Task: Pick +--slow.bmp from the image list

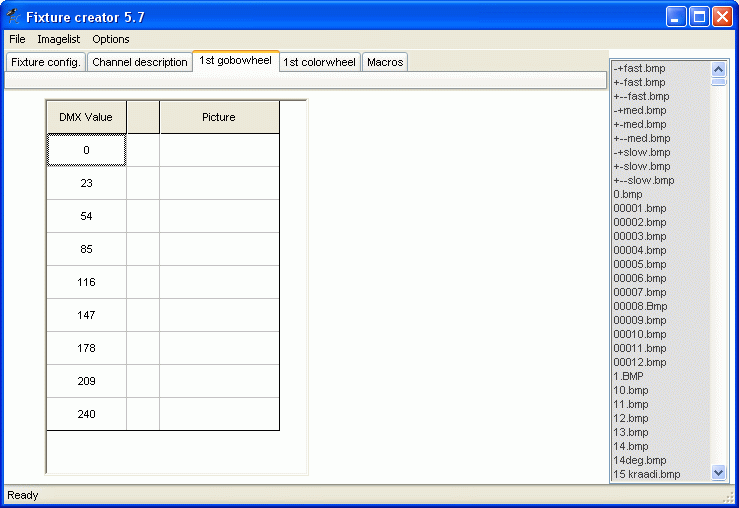Action: tap(644, 180)
